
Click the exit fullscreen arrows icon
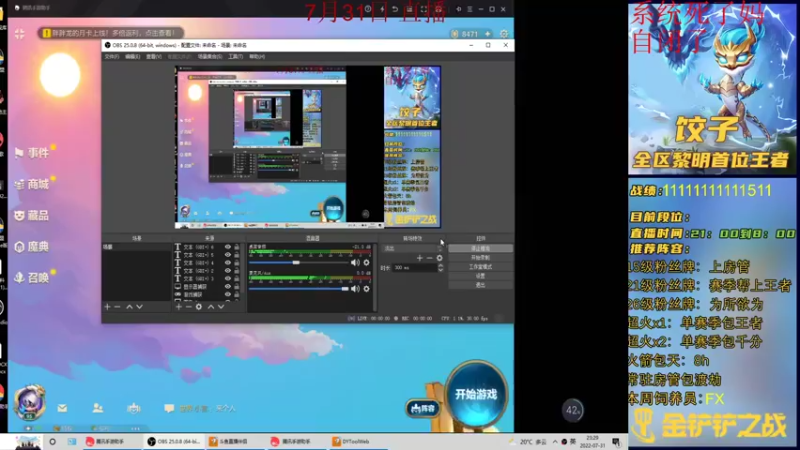coord(19,34)
